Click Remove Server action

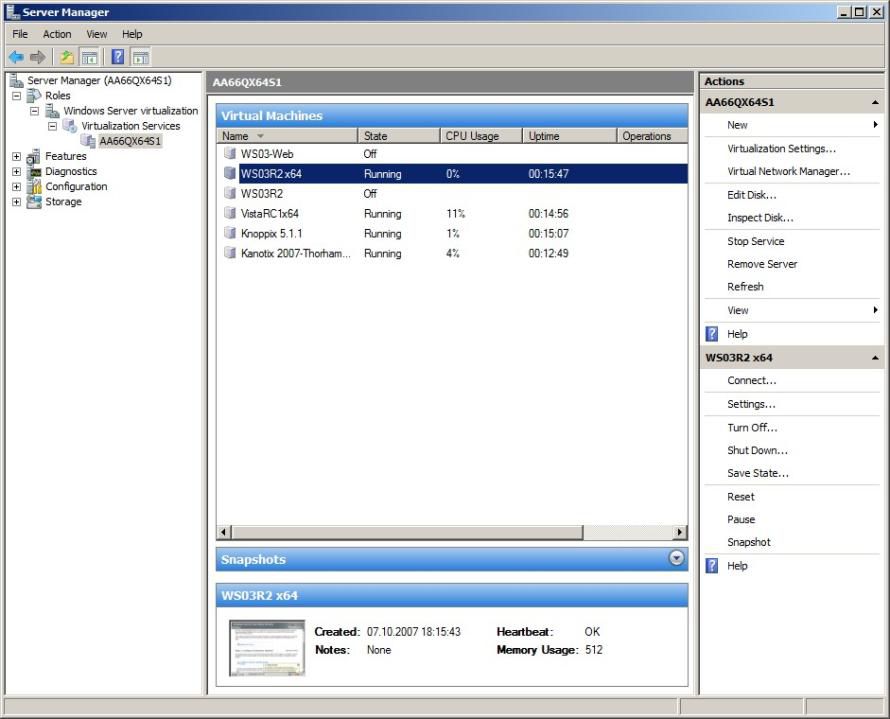click(762, 264)
